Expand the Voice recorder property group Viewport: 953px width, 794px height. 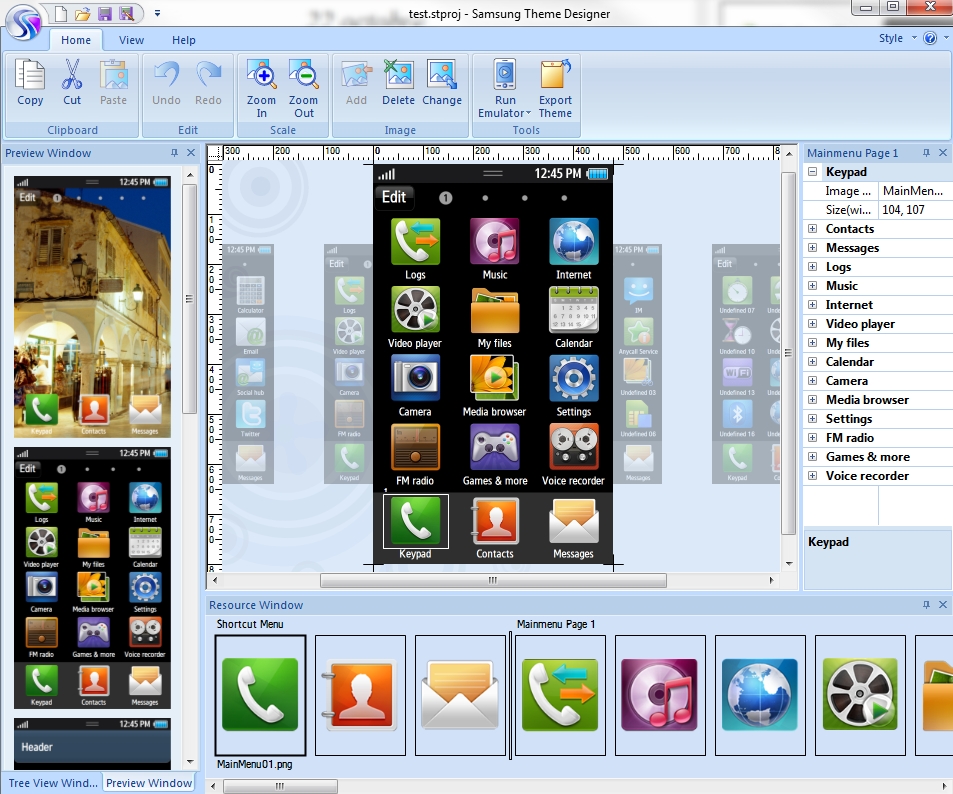[812, 475]
